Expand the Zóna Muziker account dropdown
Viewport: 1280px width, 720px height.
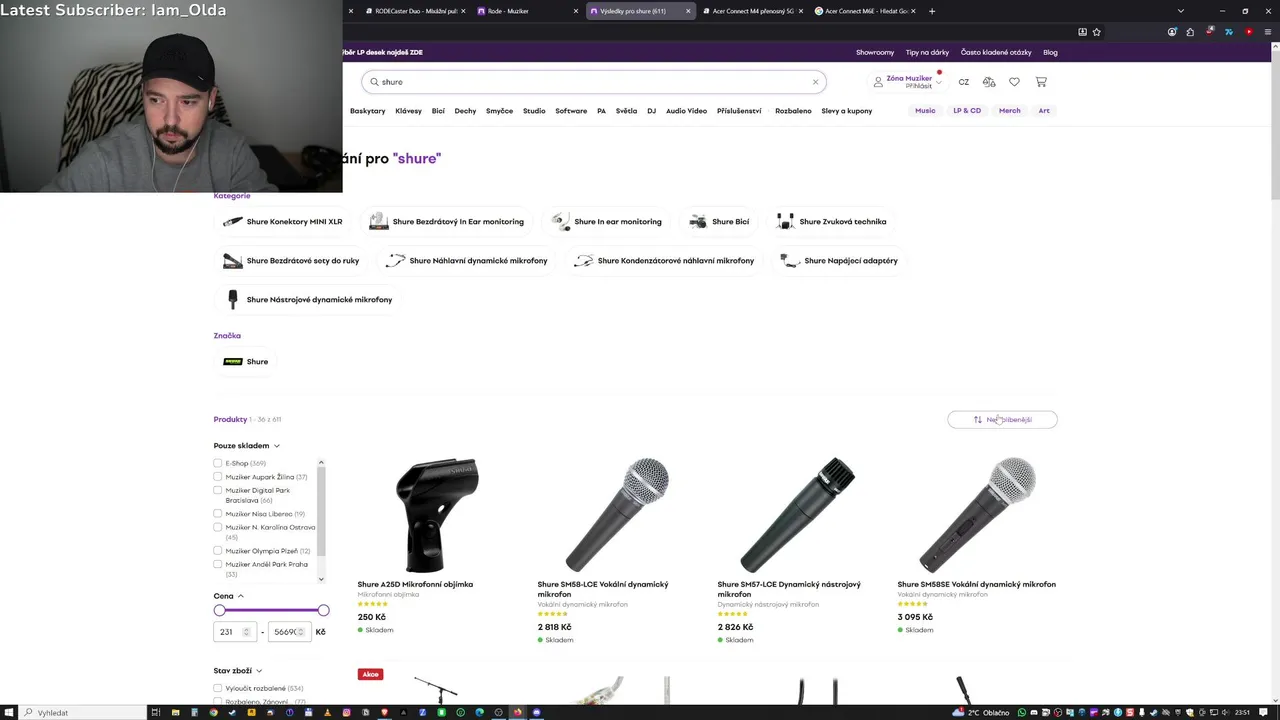click(939, 82)
